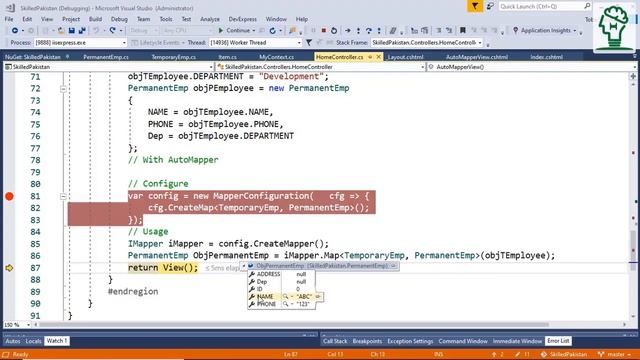Switch to the TemporaryEmp.cs tab
The height and width of the screenshot is (360, 640).
point(173,57)
